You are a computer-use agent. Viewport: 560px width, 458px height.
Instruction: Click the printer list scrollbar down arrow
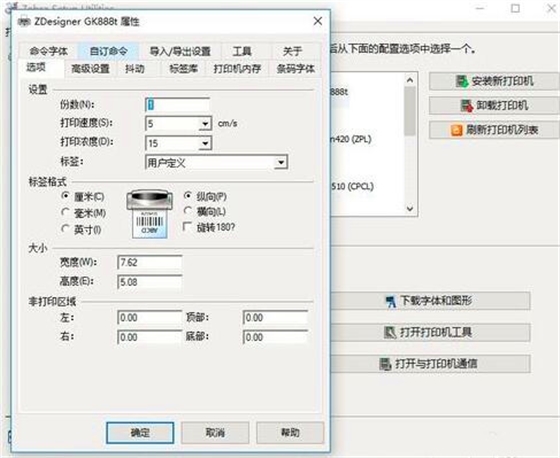pos(410,208)
